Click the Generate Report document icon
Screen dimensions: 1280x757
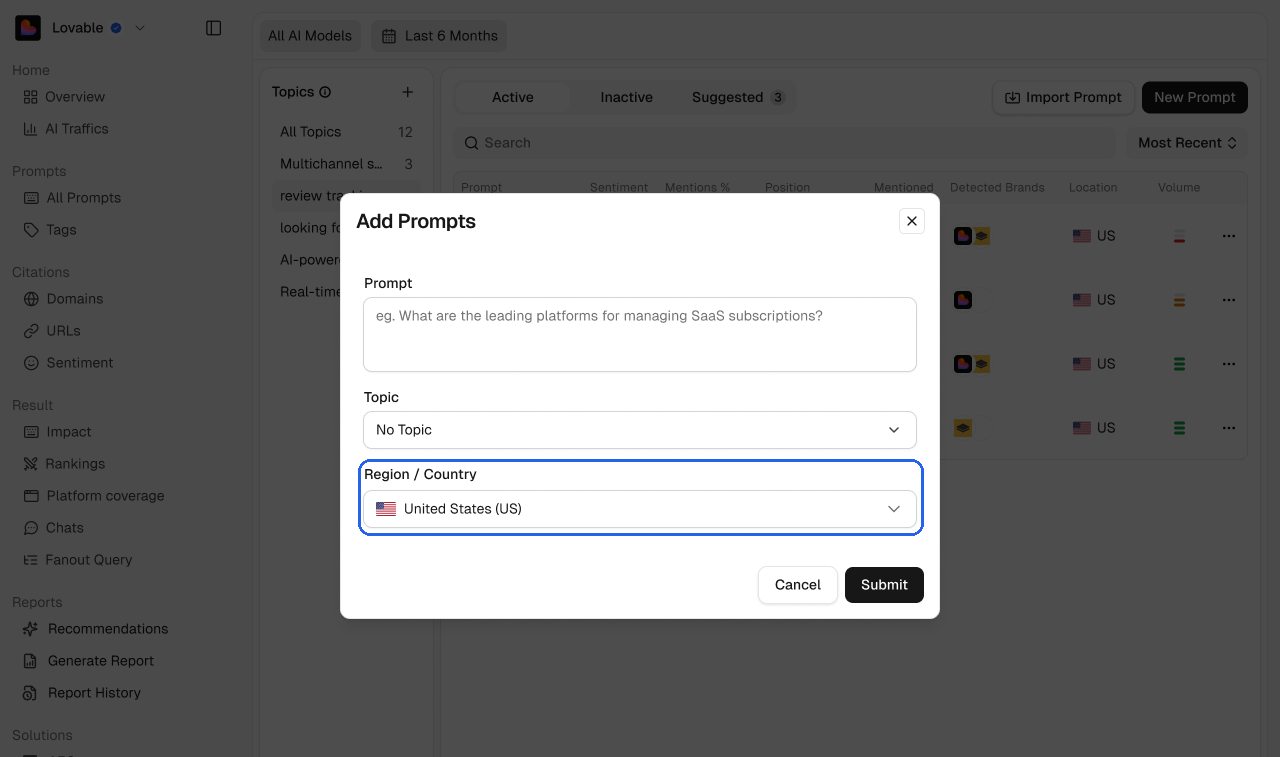[x=31, y=661]
